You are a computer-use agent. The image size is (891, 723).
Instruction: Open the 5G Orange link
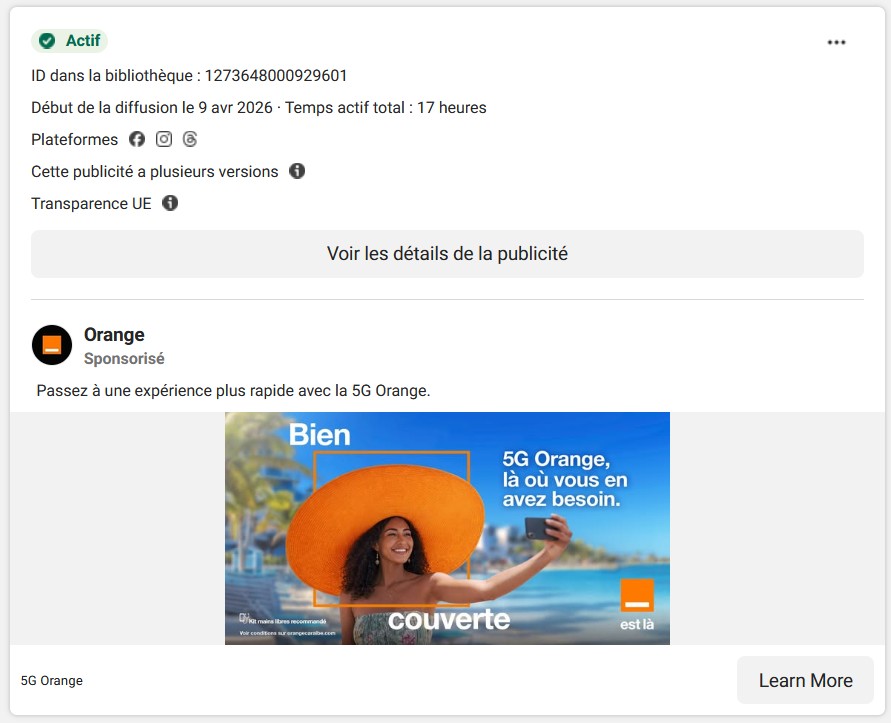pyautogui.click(x=52, y=680)
